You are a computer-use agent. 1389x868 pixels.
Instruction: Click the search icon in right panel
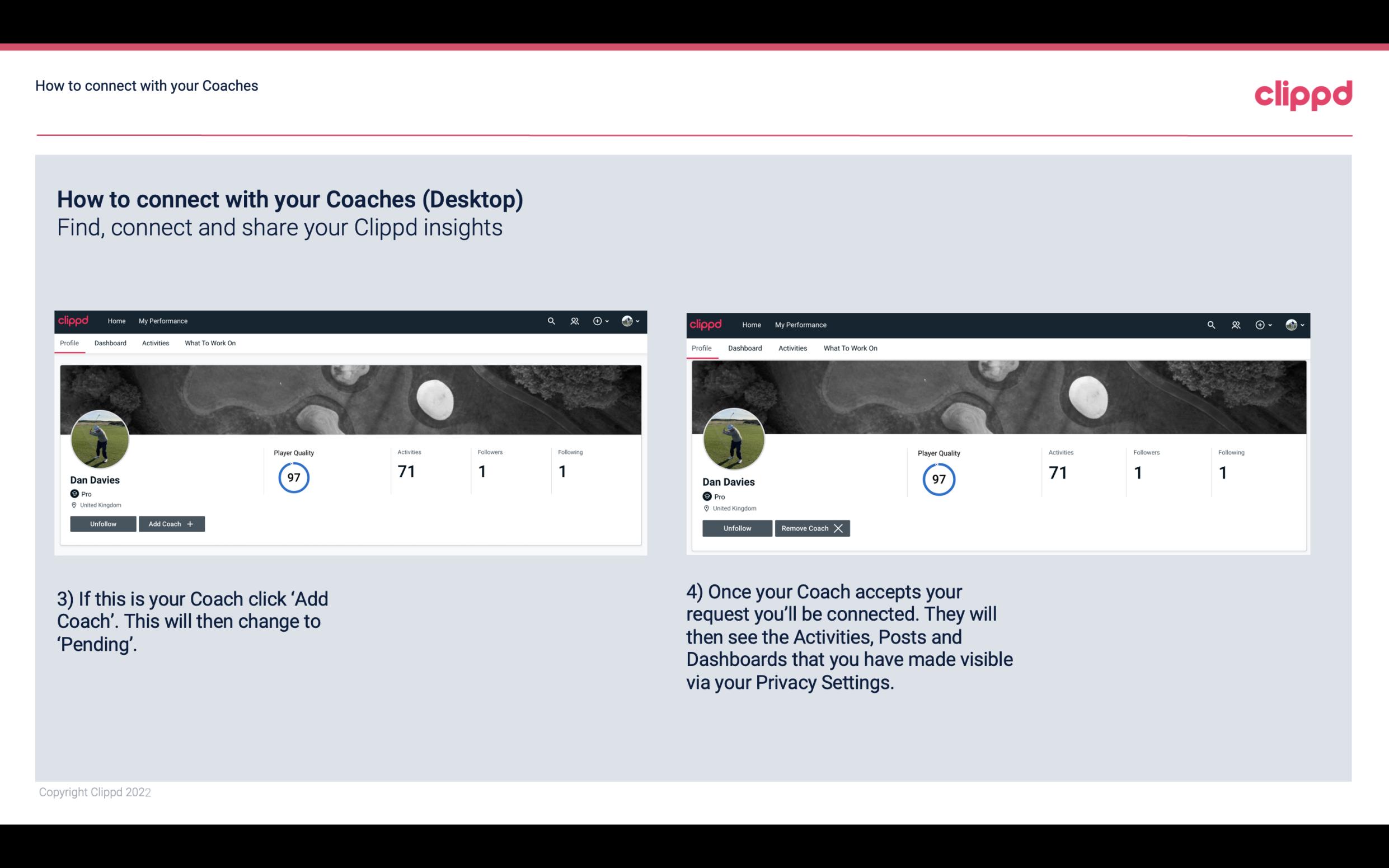coord(1211,324)
